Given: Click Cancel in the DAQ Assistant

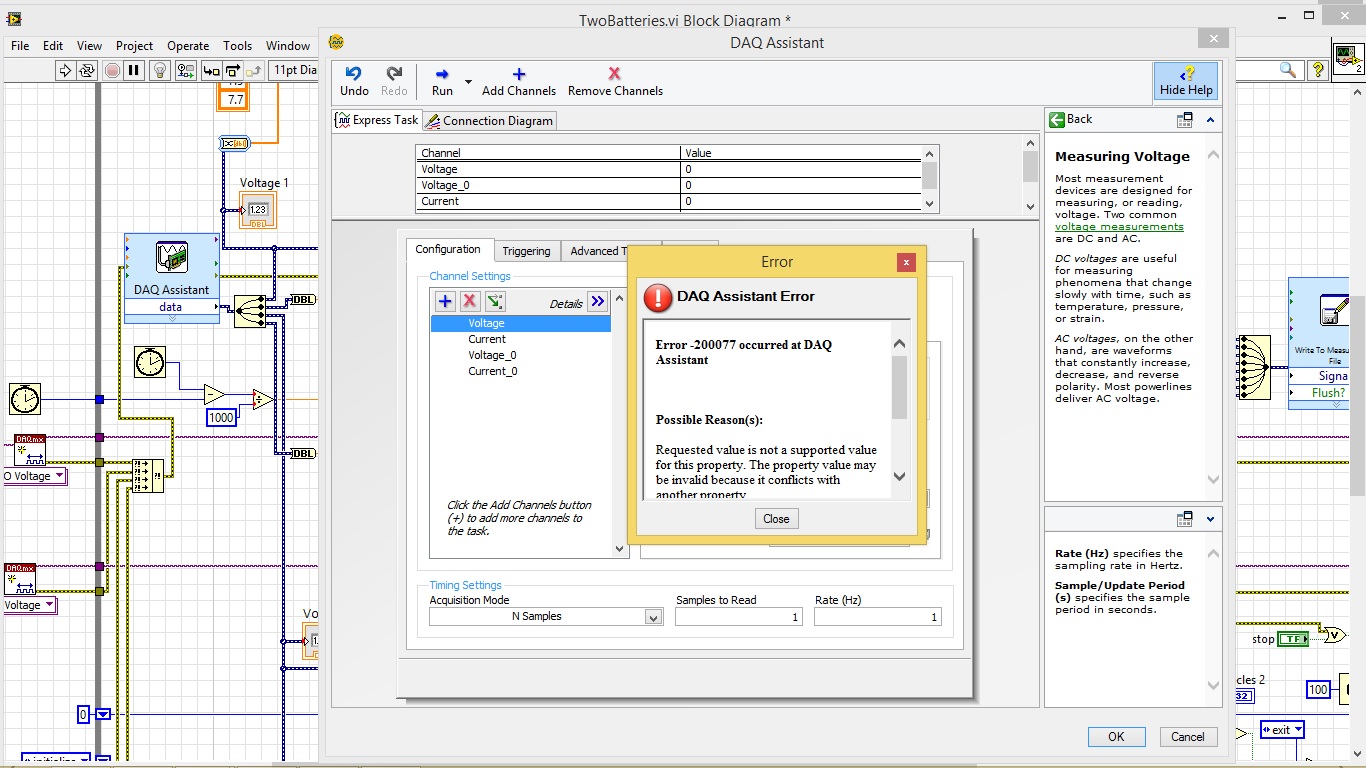Looking at the screenshot, I should click(1188, 736).
